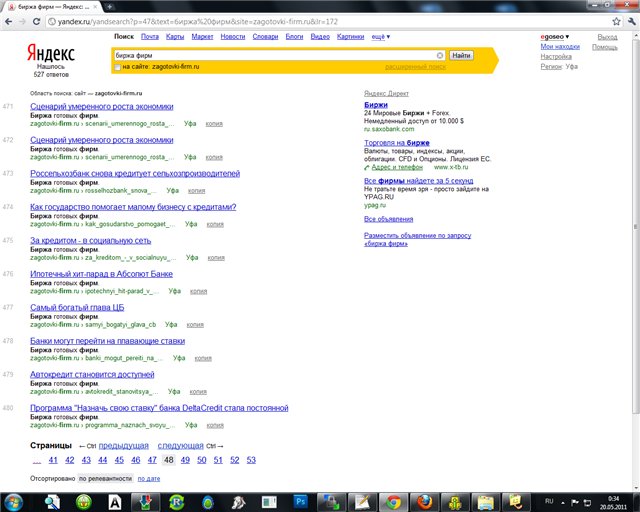Click the Windows Start button

pos(16,500)
